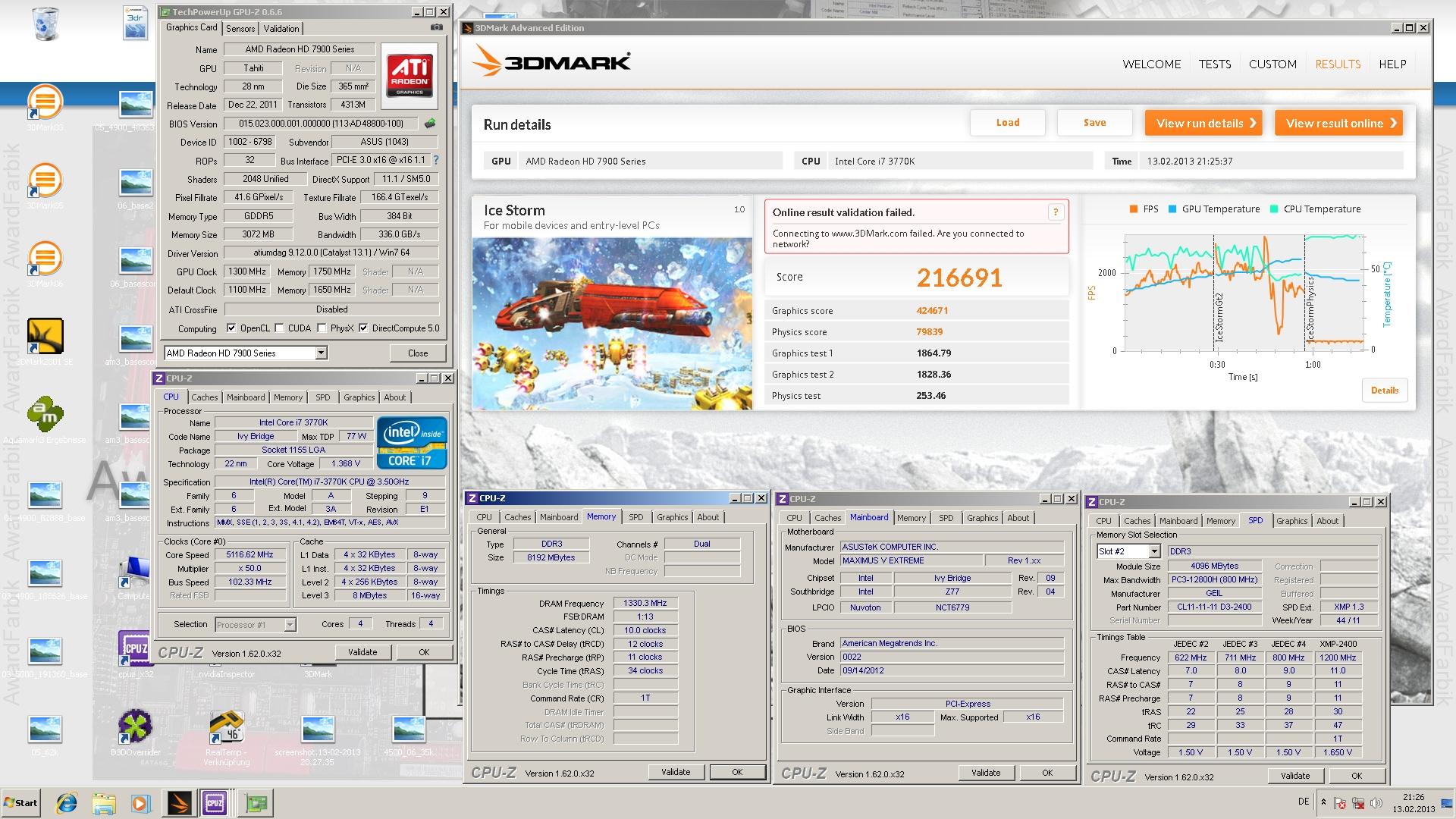
Task: Click the Load button in Run details
Action: [1007, 122]
